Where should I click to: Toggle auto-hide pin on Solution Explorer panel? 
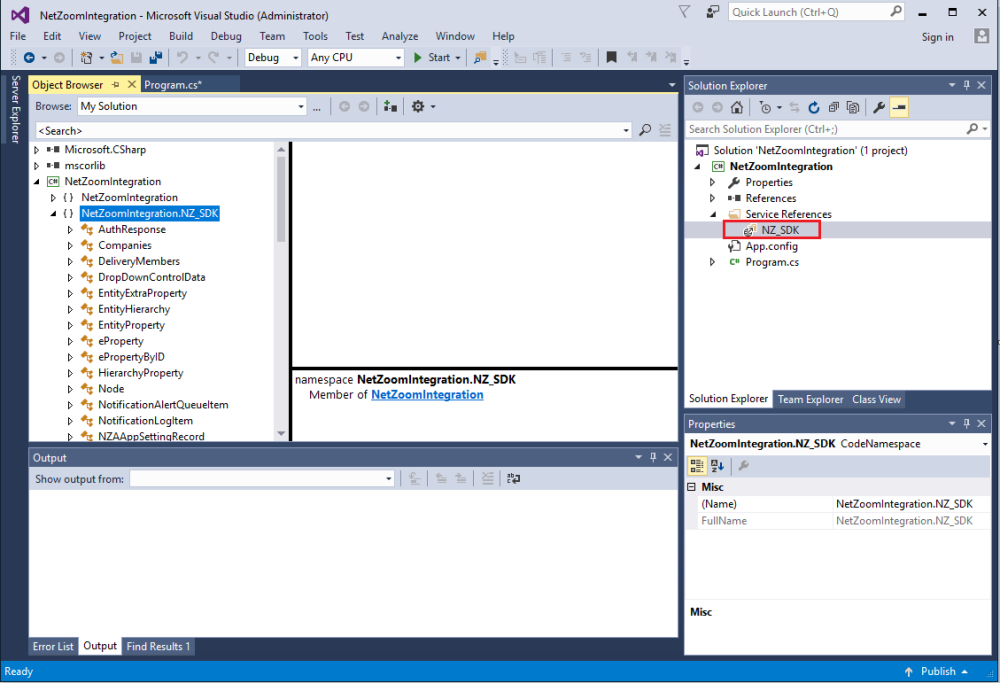click(967, 85)
